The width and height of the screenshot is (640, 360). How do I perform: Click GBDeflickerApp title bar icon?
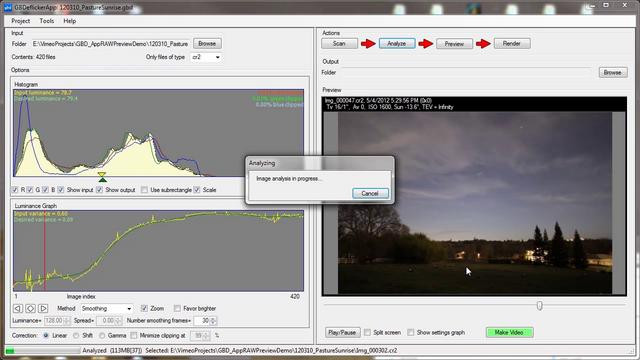click(x=8, y=7)
